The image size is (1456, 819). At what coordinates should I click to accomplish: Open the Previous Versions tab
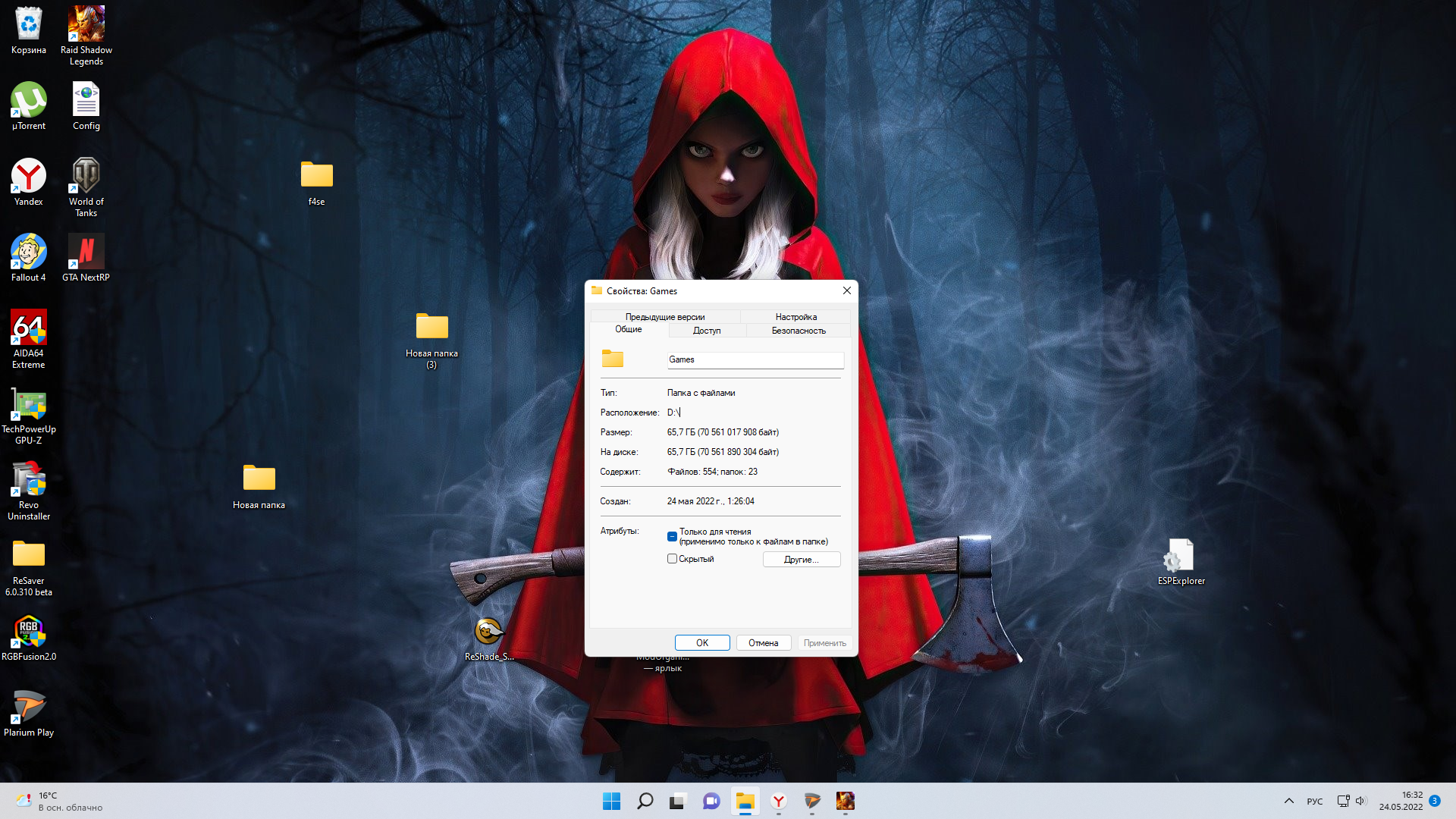(x=664, y=317)
